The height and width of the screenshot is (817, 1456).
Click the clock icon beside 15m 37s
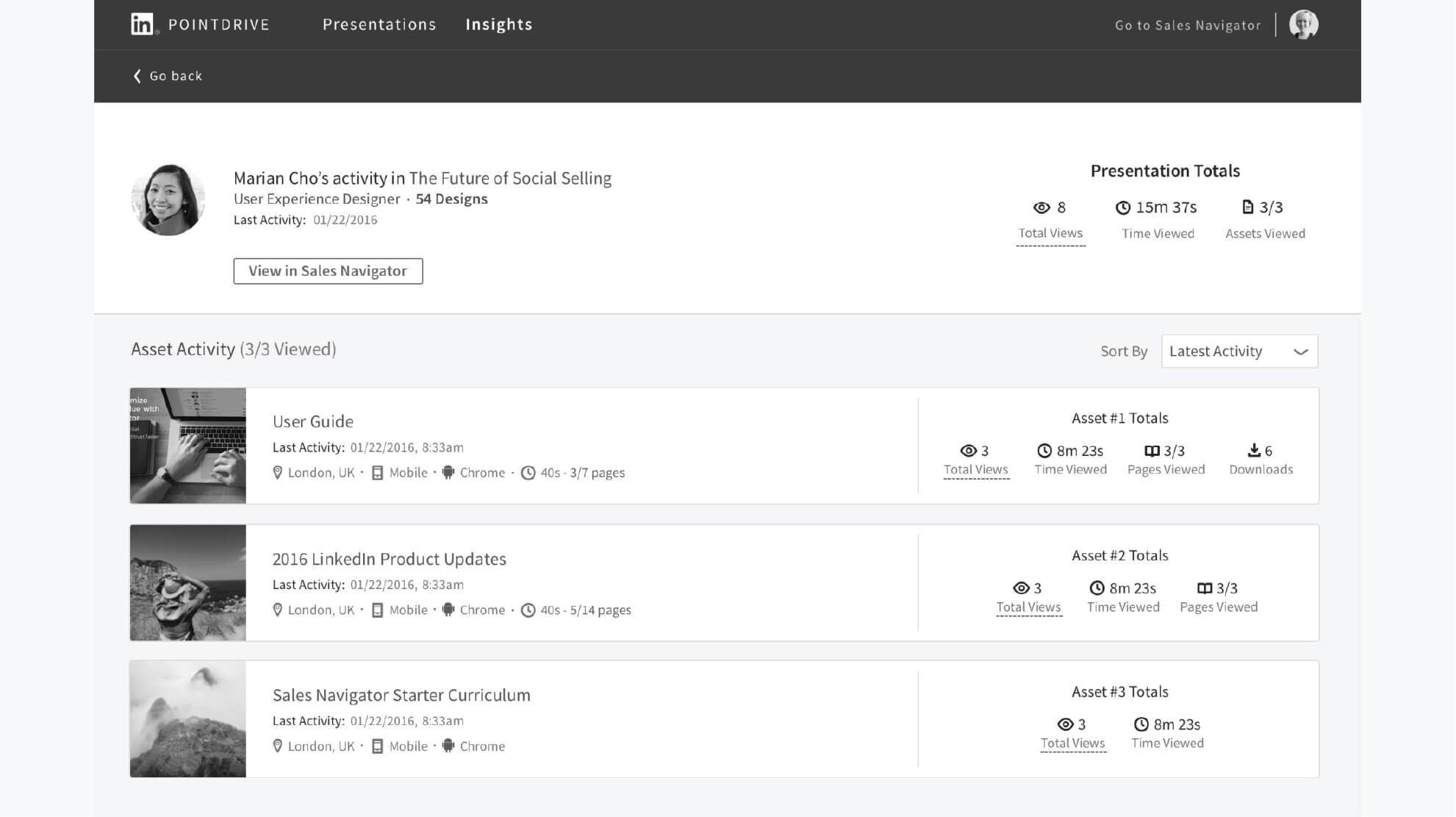(x=1122, y=207)
